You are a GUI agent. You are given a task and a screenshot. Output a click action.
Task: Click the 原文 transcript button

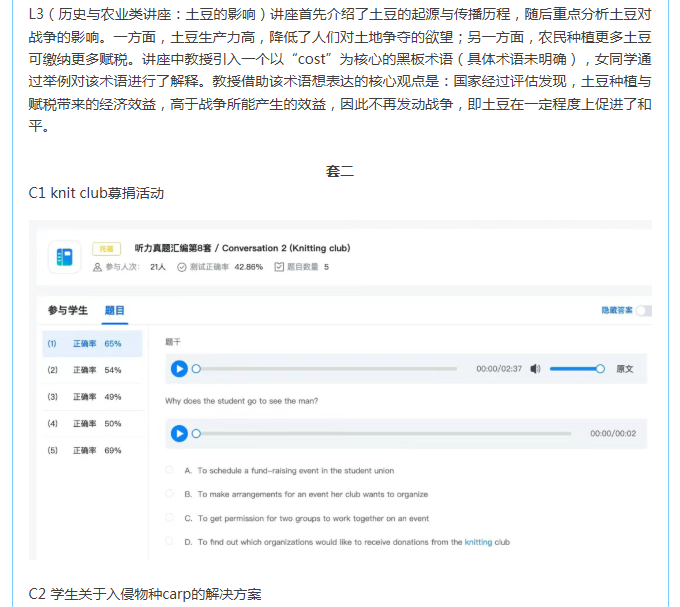(x=625, y=369)
